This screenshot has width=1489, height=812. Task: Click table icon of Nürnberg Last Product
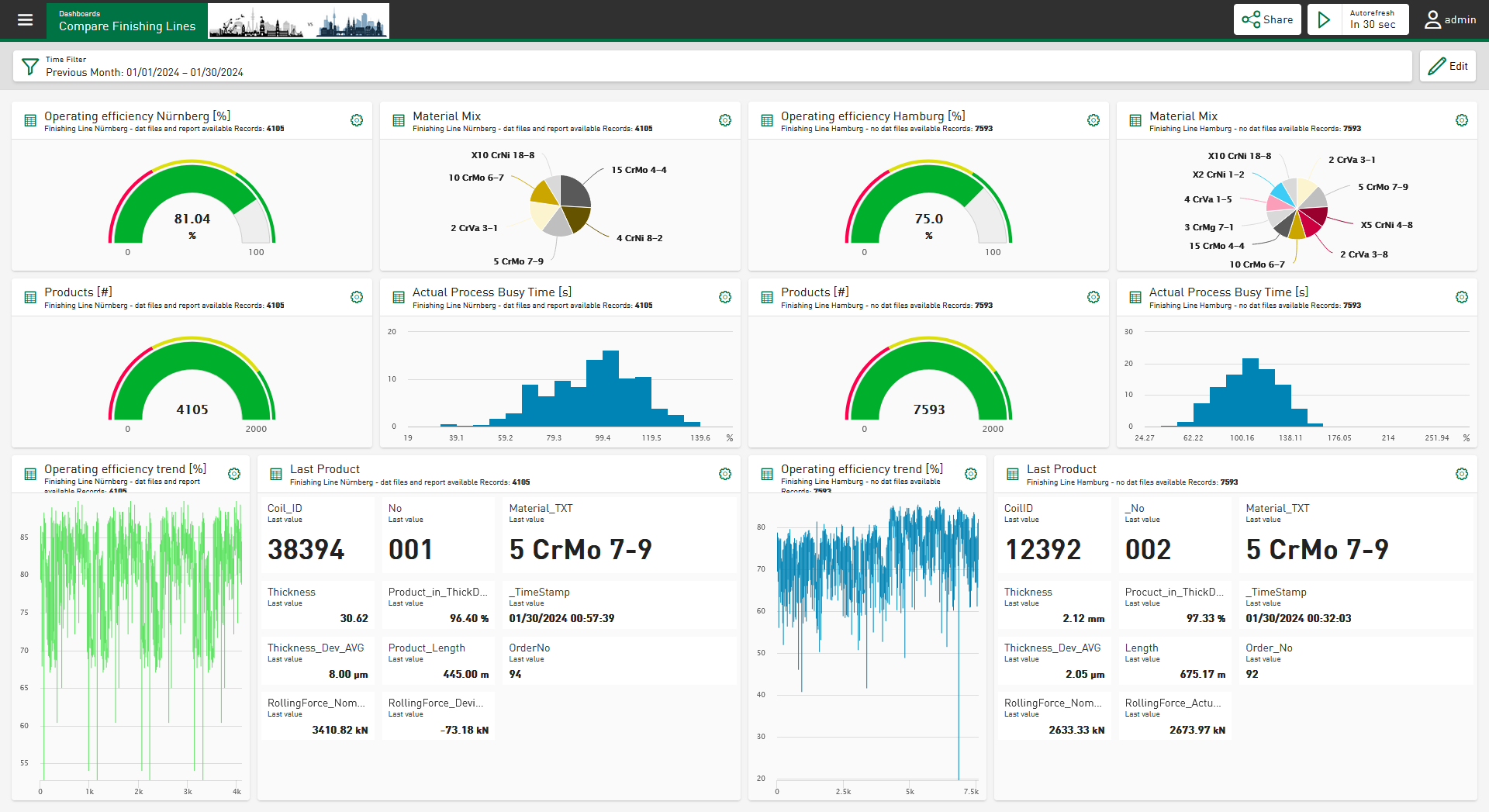point(275,474)
